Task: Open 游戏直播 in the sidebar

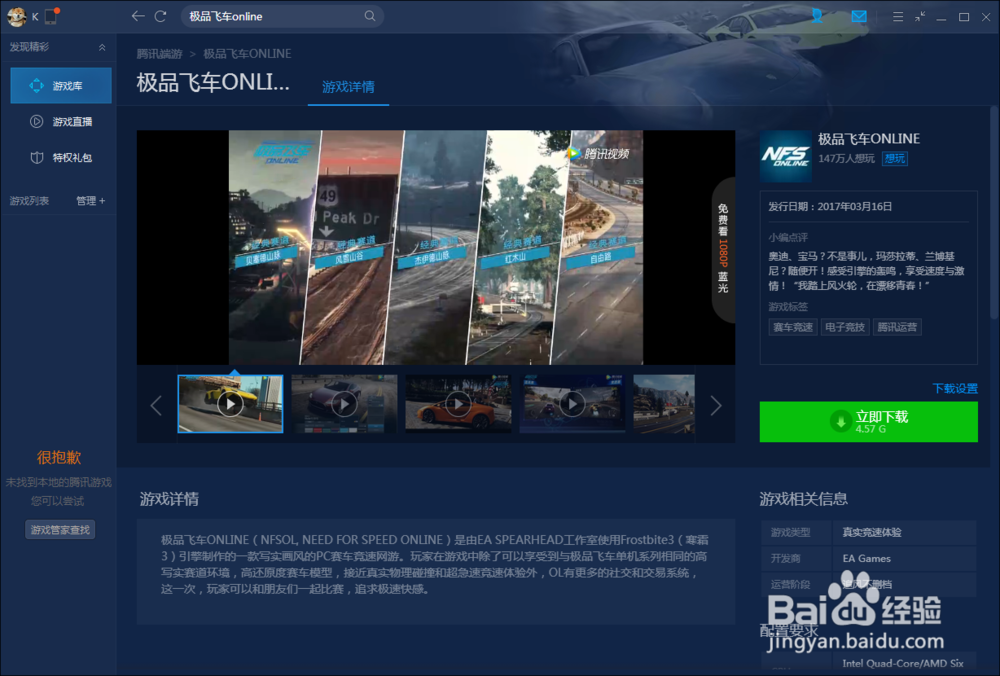Action: pyautogui.click(x=61, y=121)
